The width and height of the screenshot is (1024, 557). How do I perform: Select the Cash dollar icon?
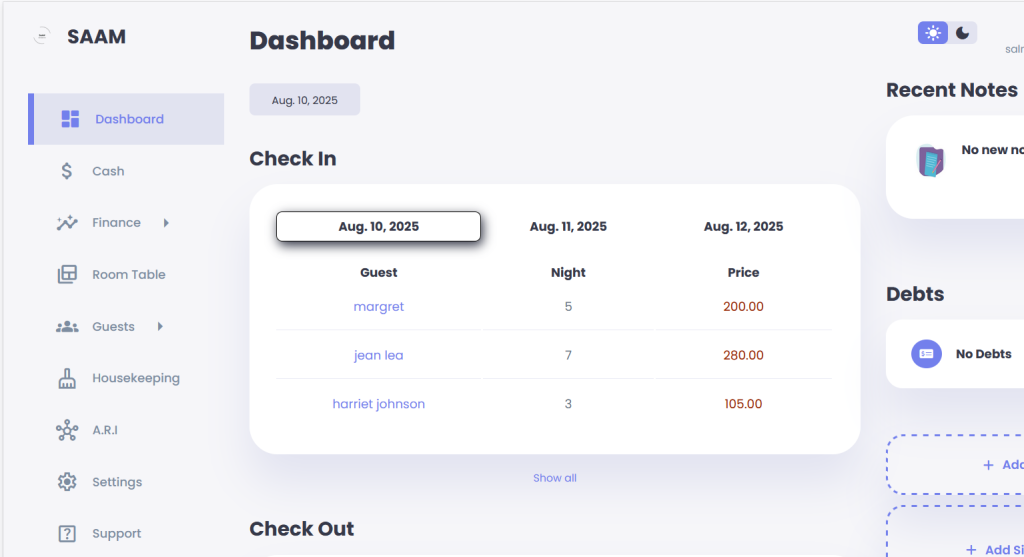point(67,171)
